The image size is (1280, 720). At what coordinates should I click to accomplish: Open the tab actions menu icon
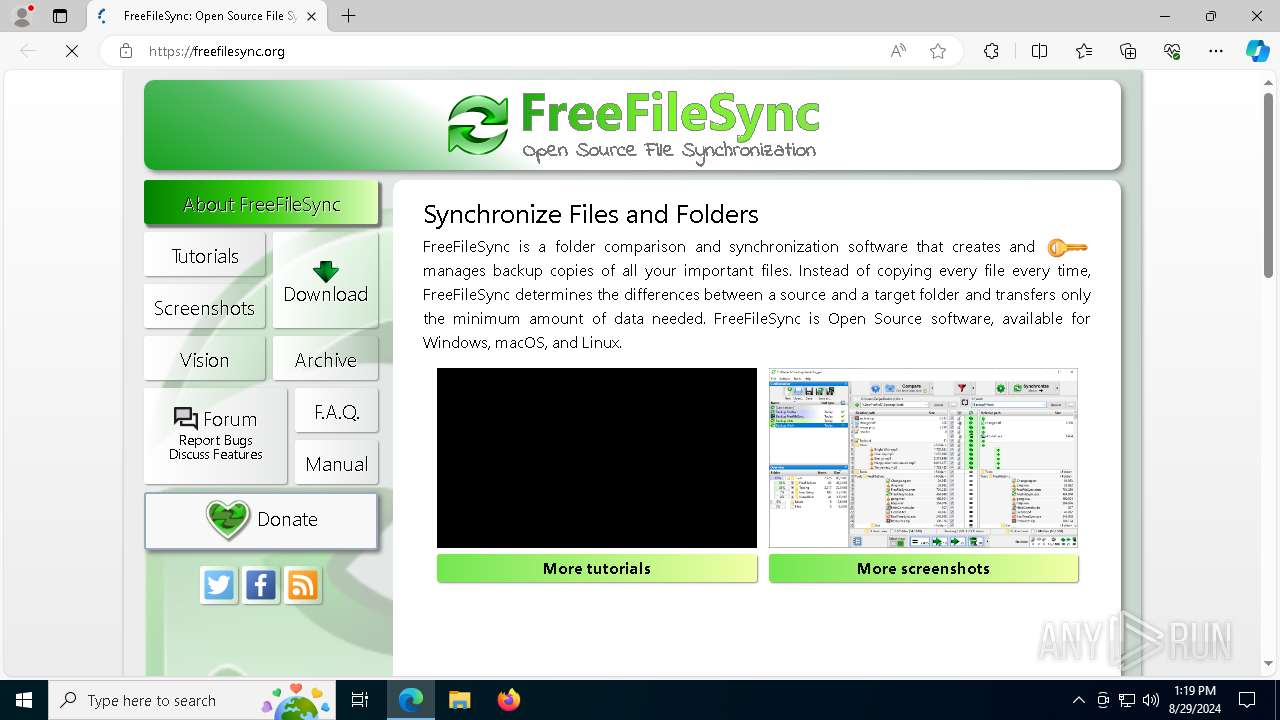click(x=60, y=16)
